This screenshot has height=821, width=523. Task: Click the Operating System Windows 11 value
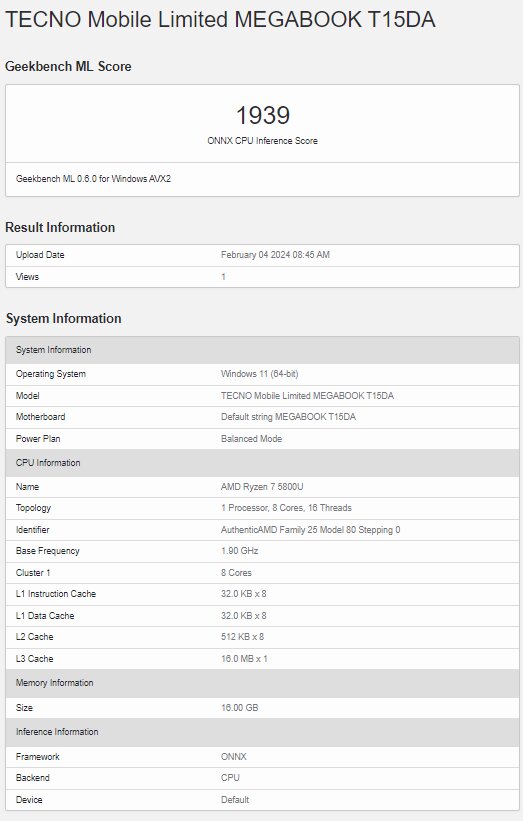click(259, 374)
